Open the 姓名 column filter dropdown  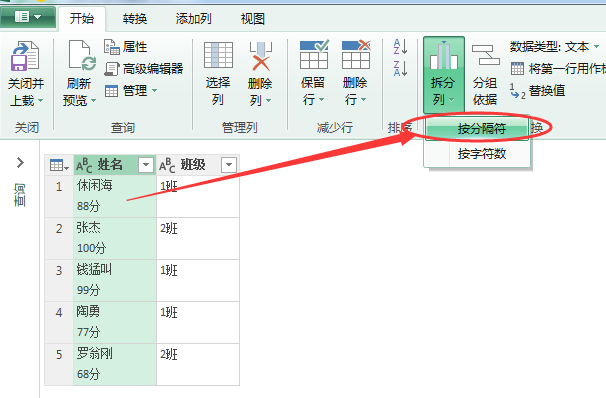[x=146, y=165]
